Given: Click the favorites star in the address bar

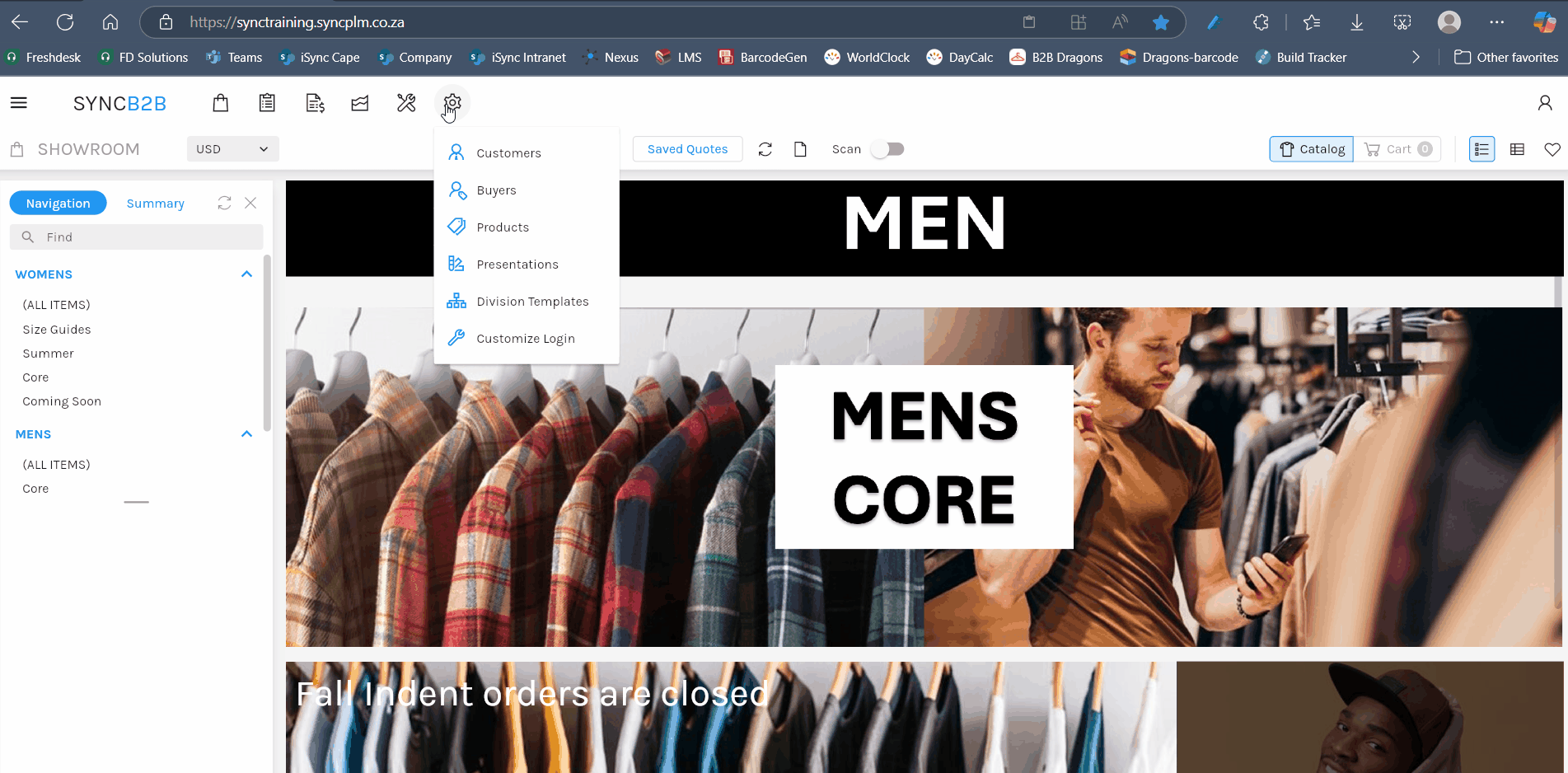Looking at the screenshot, I should coord(1161,22).
